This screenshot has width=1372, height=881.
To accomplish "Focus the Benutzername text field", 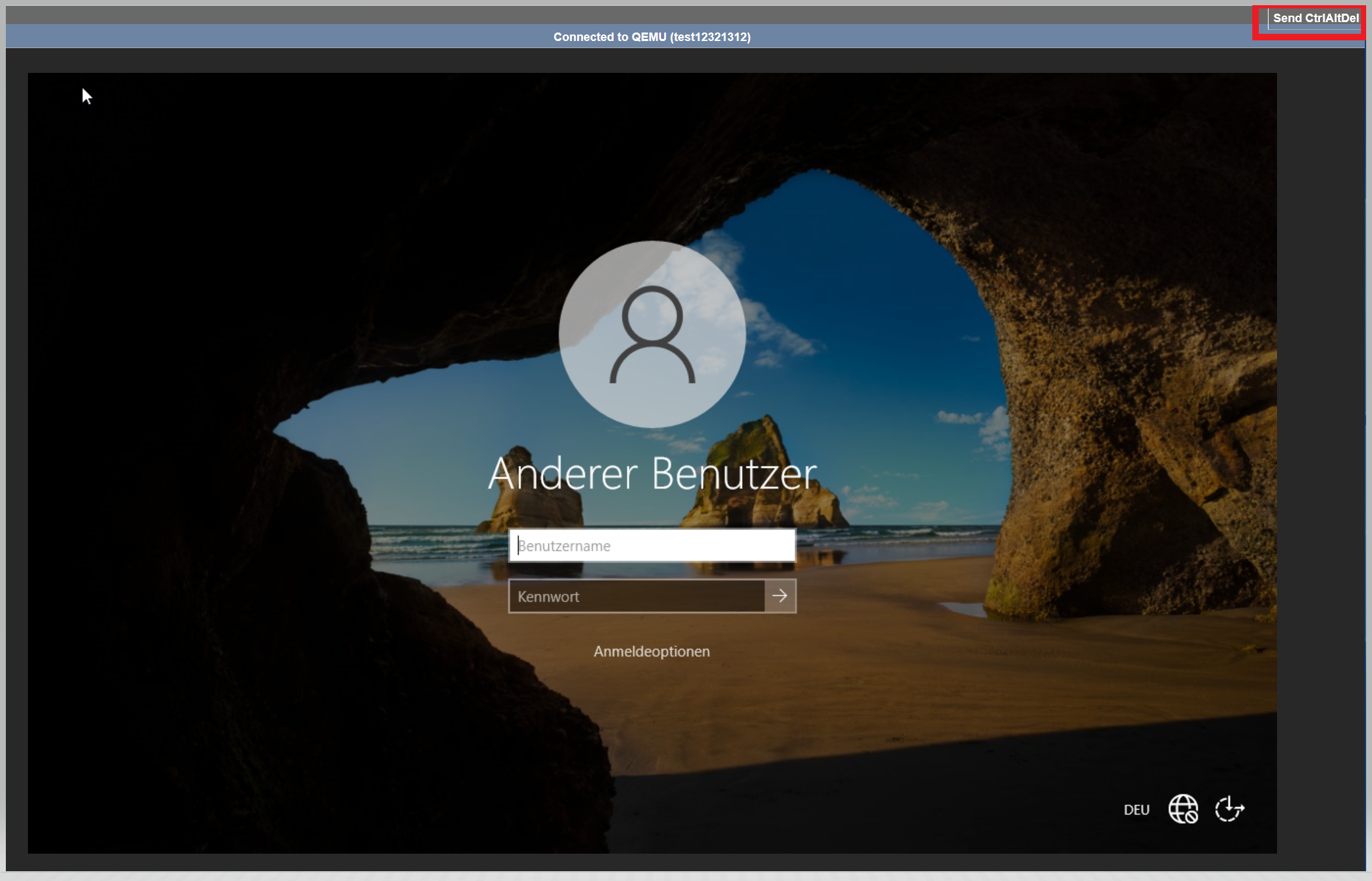I will pos(652,545).
